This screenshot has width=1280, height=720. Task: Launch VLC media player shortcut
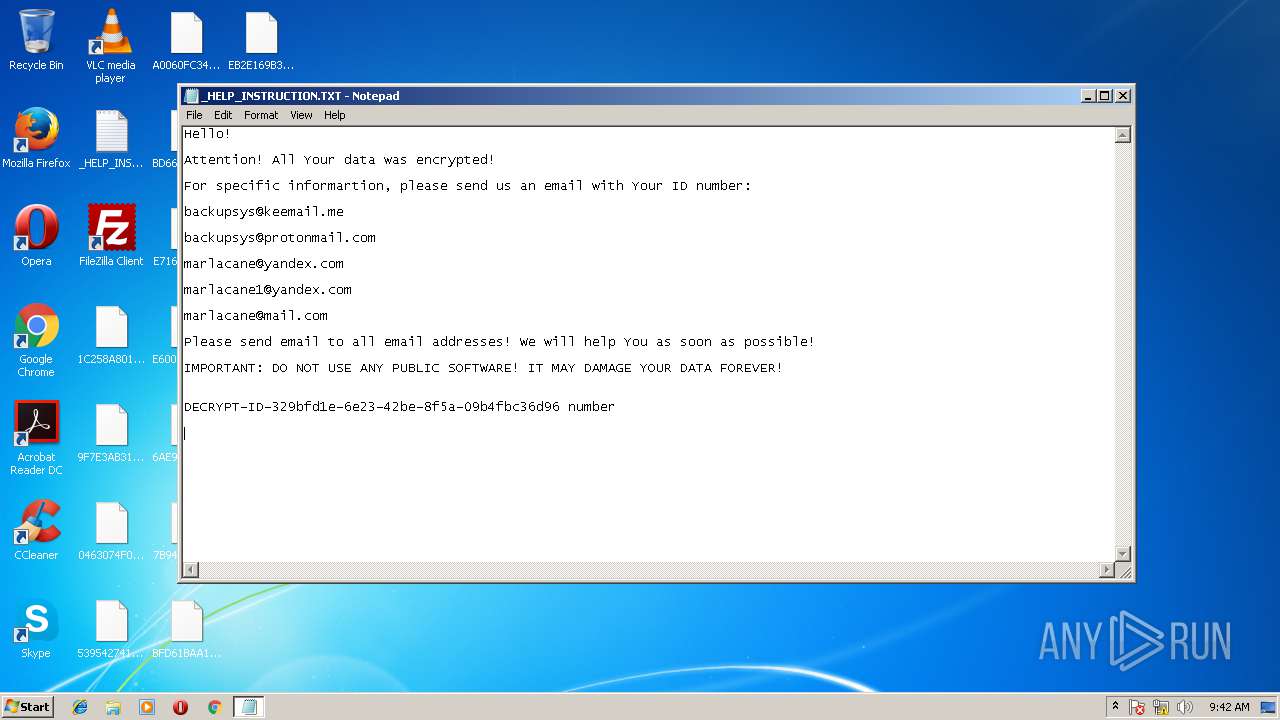point(110,46)
